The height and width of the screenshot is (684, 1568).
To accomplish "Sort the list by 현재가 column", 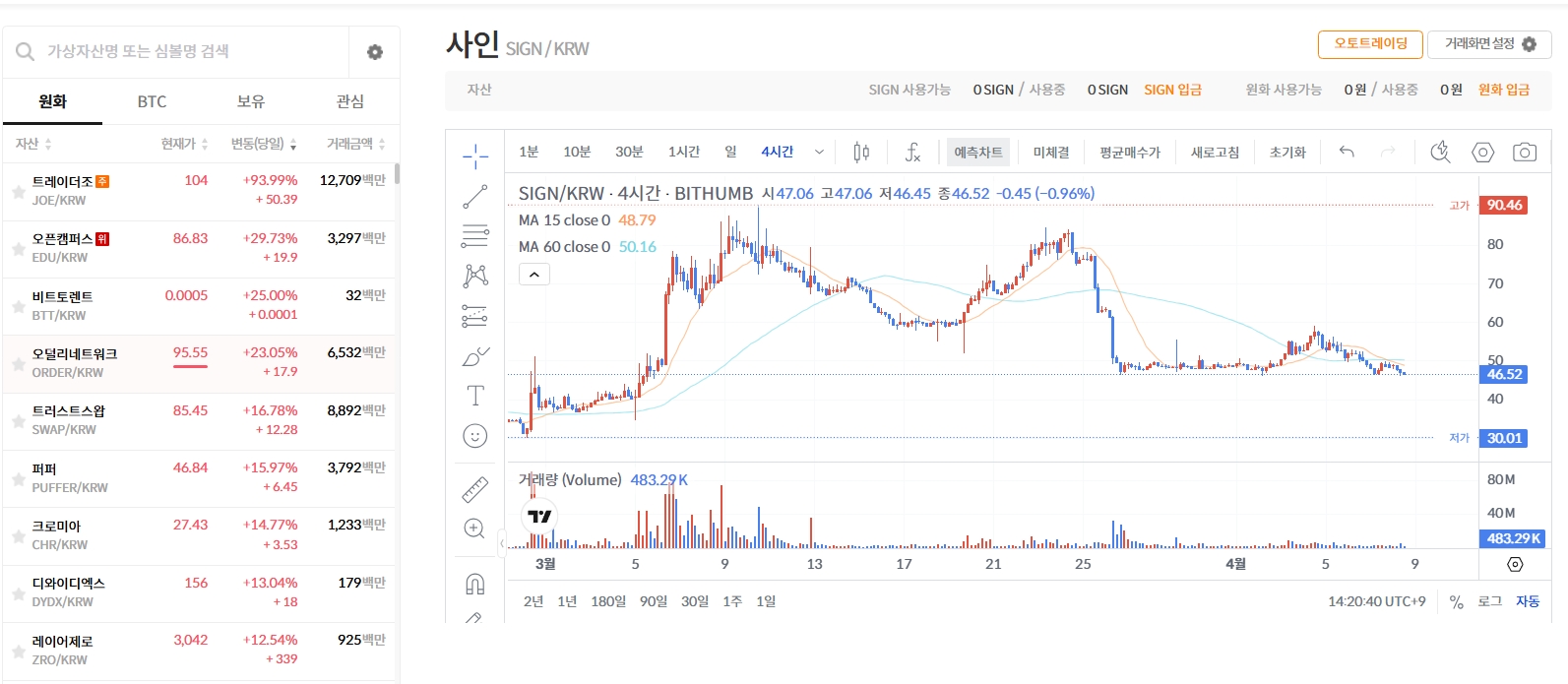I will point(184,144).
